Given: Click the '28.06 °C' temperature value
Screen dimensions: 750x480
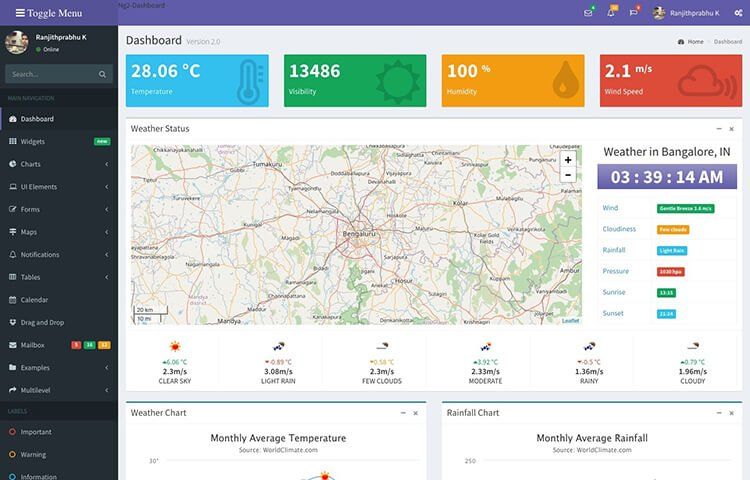Looking at the screenshot, I should [165, 71].
